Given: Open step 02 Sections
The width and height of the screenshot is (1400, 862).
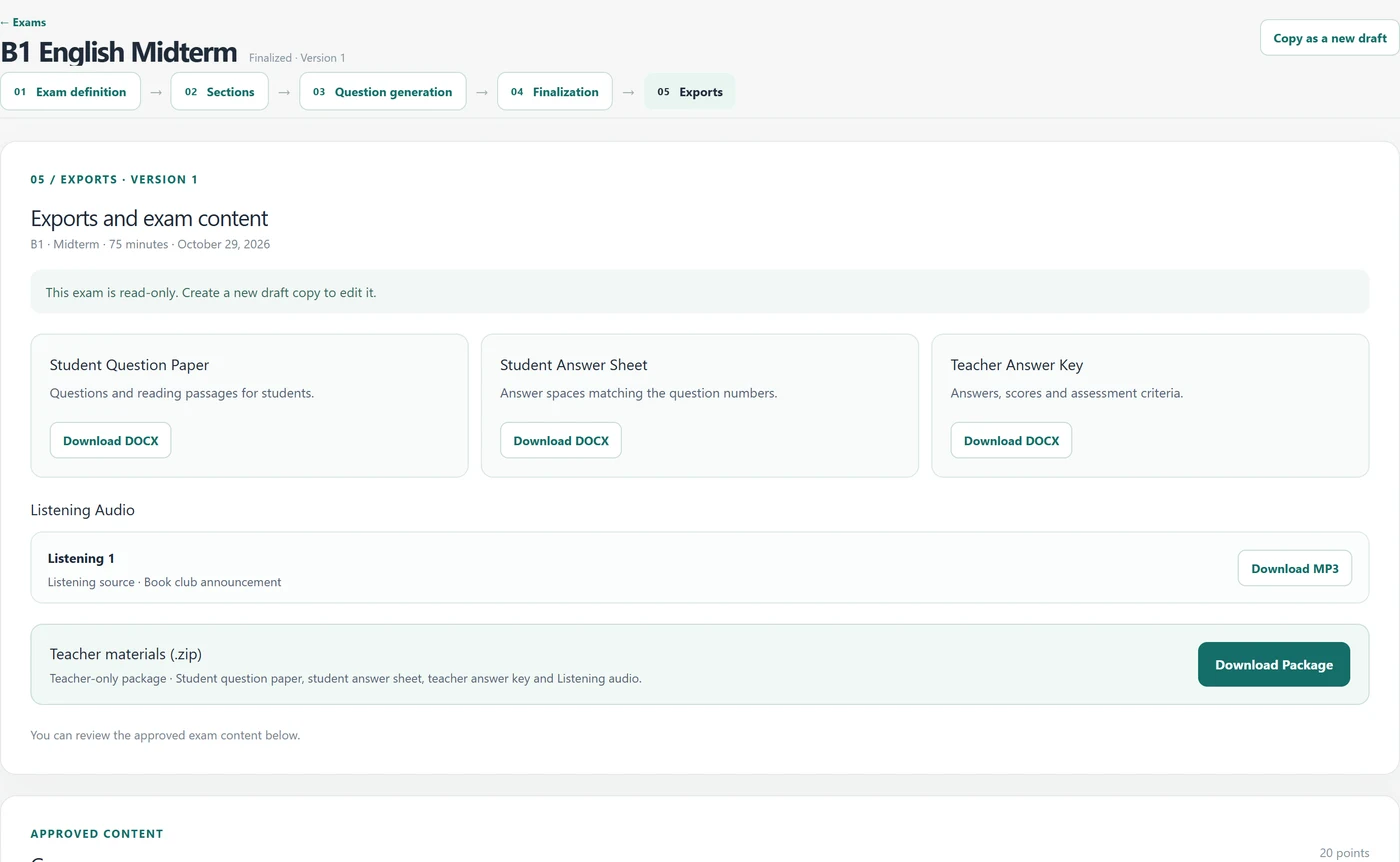Looking at the screenshot, I should coord(219,91).
